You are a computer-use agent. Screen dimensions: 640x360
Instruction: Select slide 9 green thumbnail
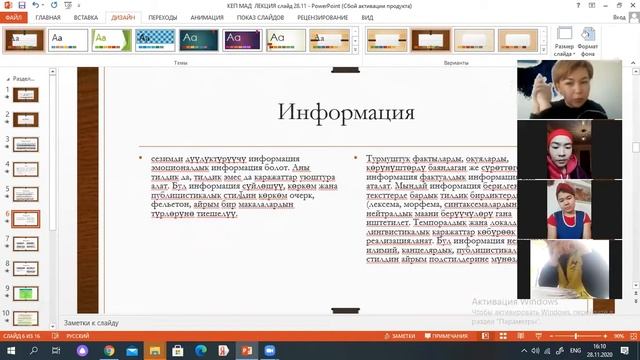pos(26,293)
